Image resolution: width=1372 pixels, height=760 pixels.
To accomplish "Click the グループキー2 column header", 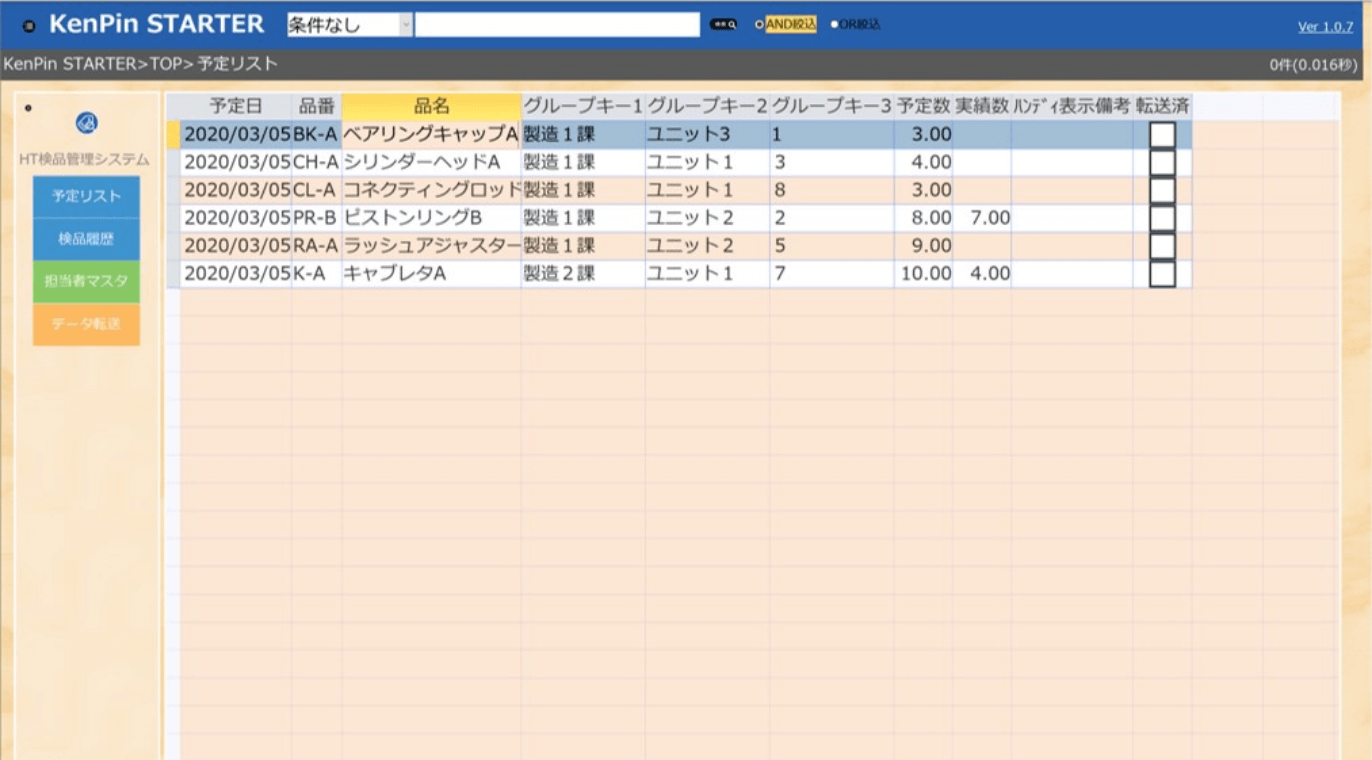I will pyautogui.click(x=707, y=106).
